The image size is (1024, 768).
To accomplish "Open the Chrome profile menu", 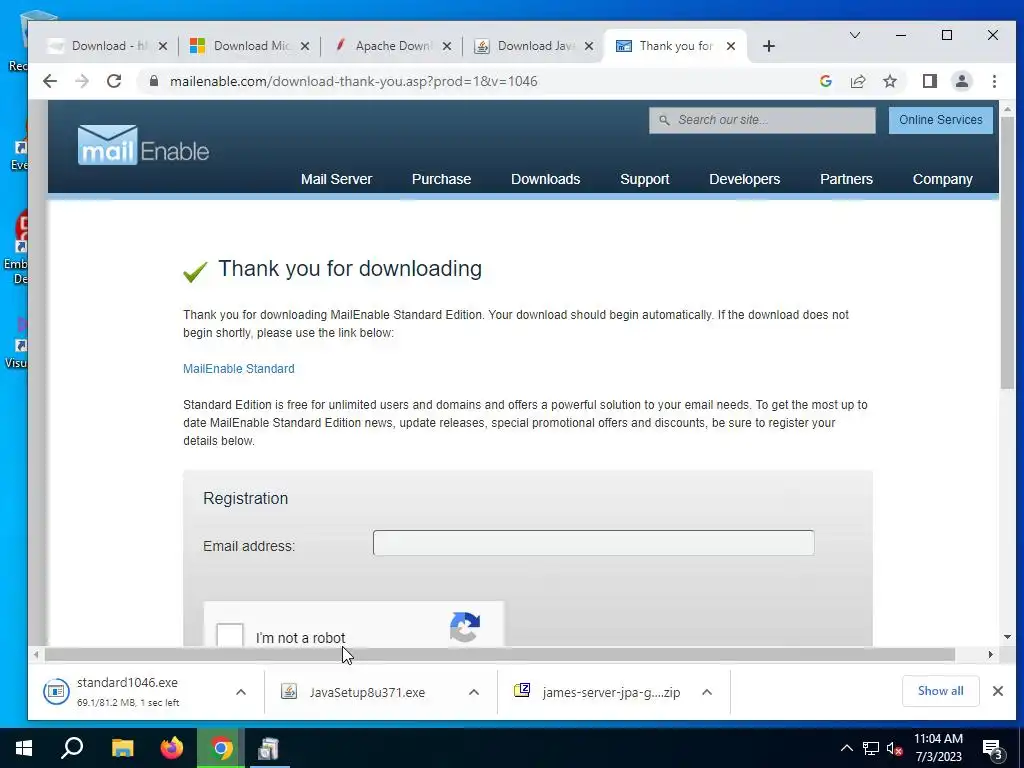I will 962,81.
